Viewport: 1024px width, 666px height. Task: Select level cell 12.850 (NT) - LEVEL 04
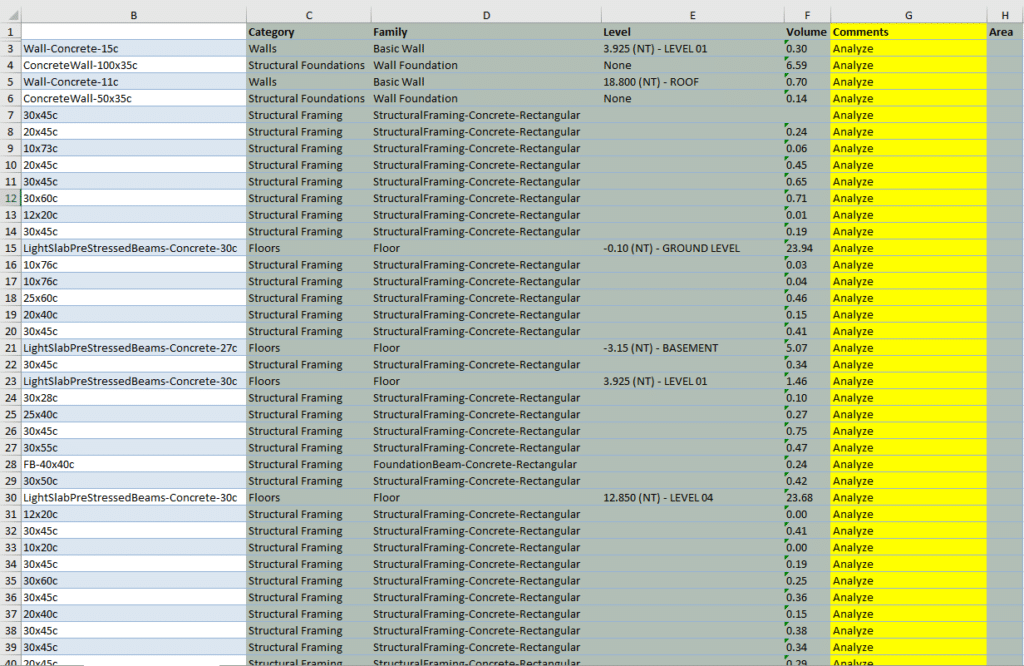pos(692,498)
